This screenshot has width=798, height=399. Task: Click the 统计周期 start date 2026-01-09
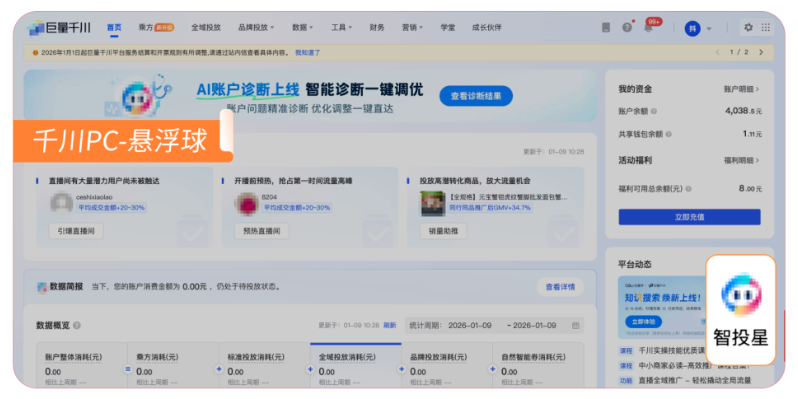[x=470, y=325]
